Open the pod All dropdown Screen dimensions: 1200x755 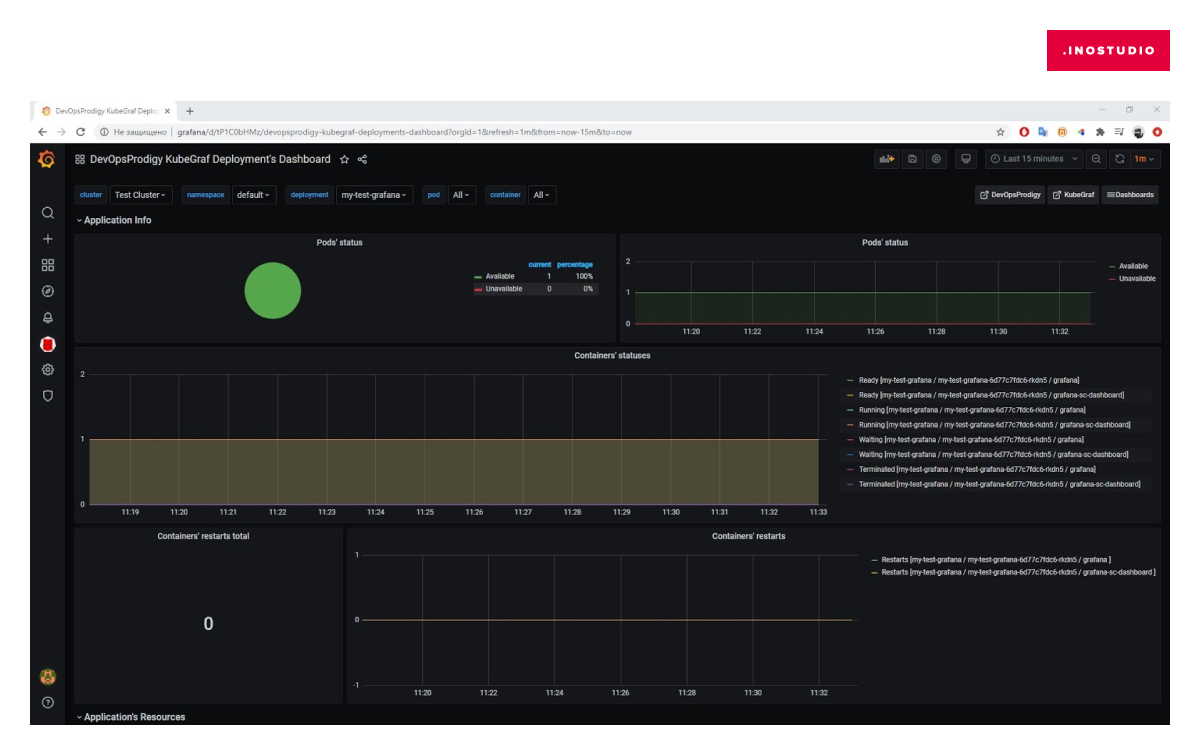[462, 195]
